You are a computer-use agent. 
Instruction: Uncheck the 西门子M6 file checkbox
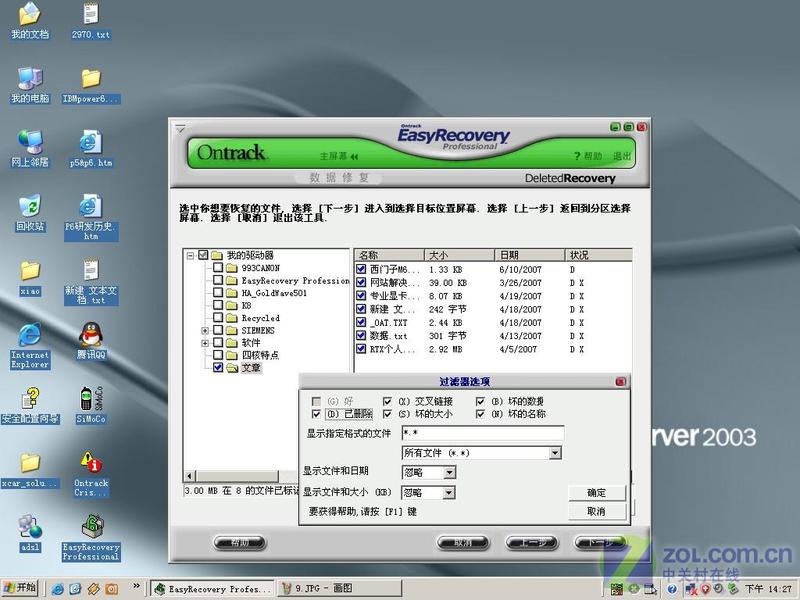[361, 269]
